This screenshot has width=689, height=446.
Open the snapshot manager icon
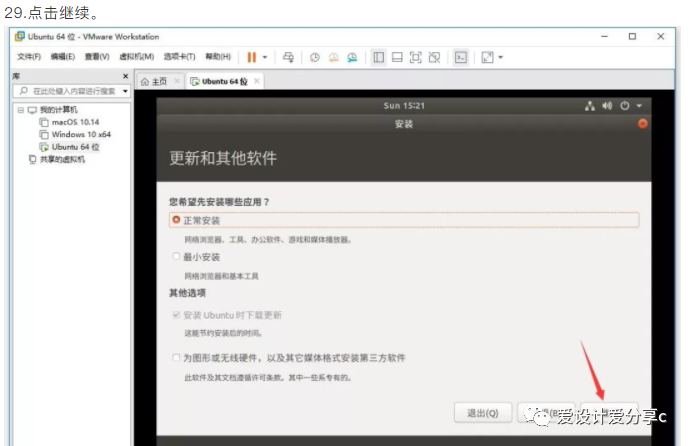(352, 57)
